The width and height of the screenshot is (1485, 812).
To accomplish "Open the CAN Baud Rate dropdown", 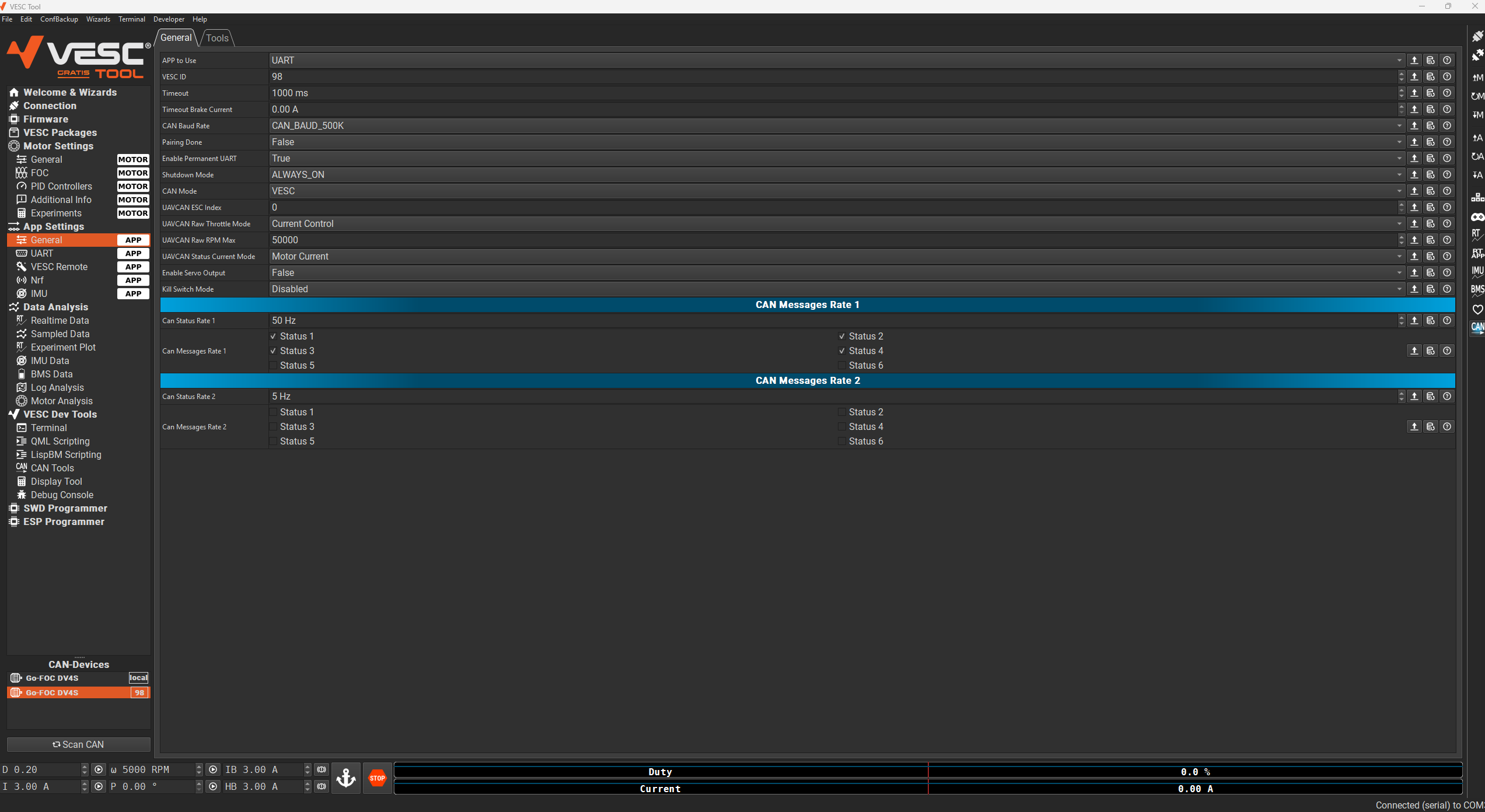I will 834,125.
